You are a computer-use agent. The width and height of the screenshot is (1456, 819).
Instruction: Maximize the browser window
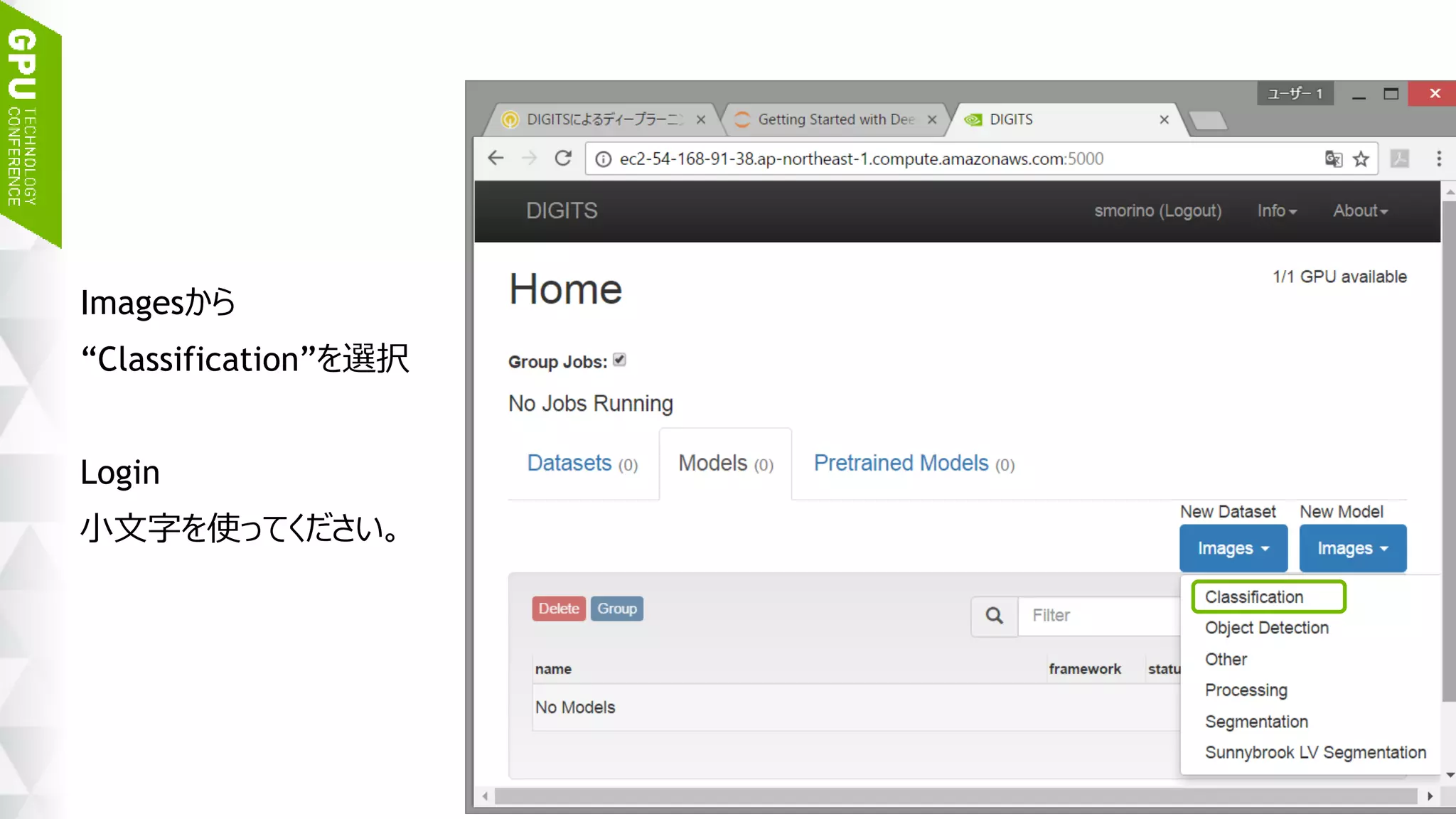1391,93
